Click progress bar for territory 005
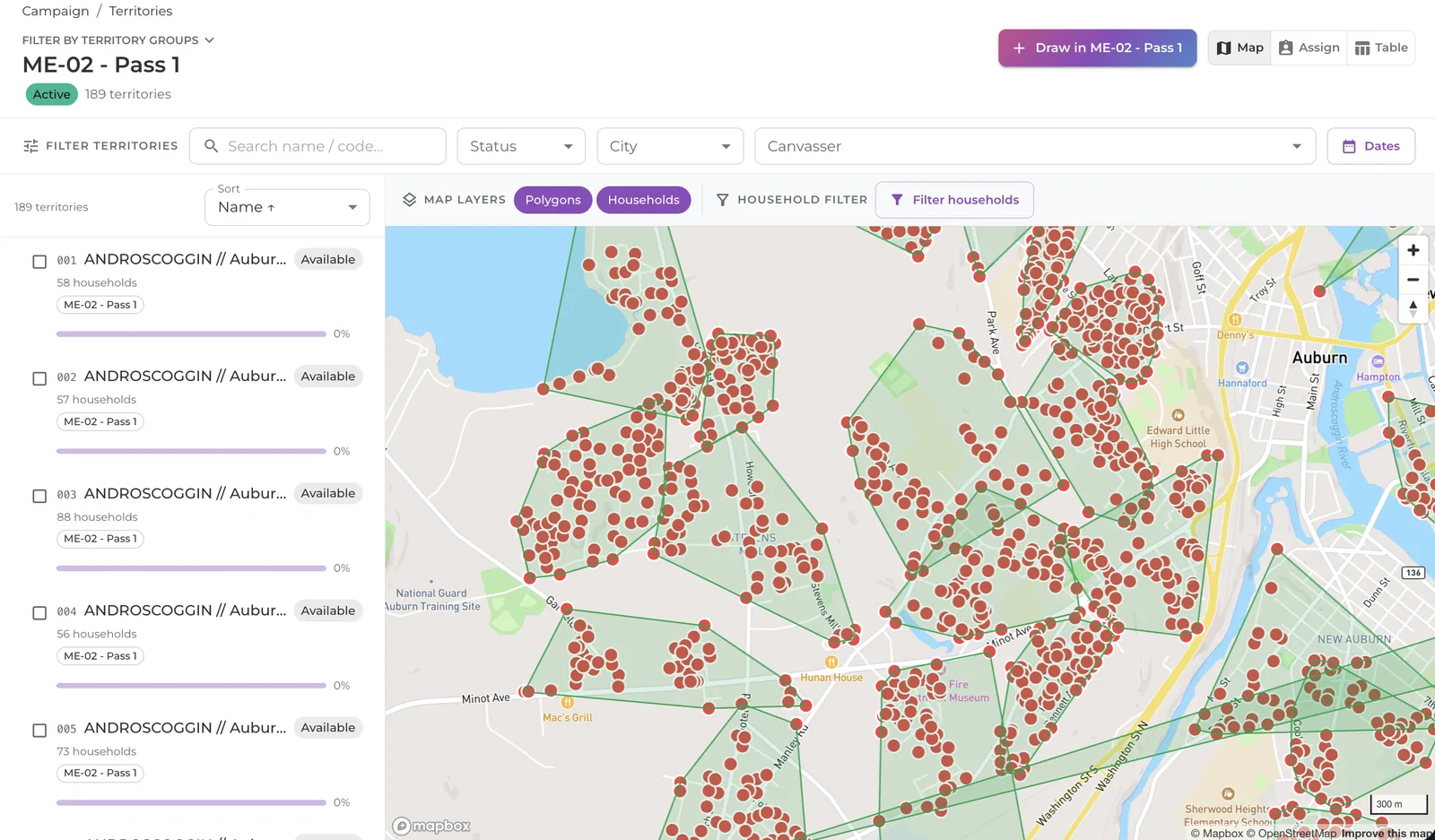The width and height of the screenshot is (1435, 840). 191,802
